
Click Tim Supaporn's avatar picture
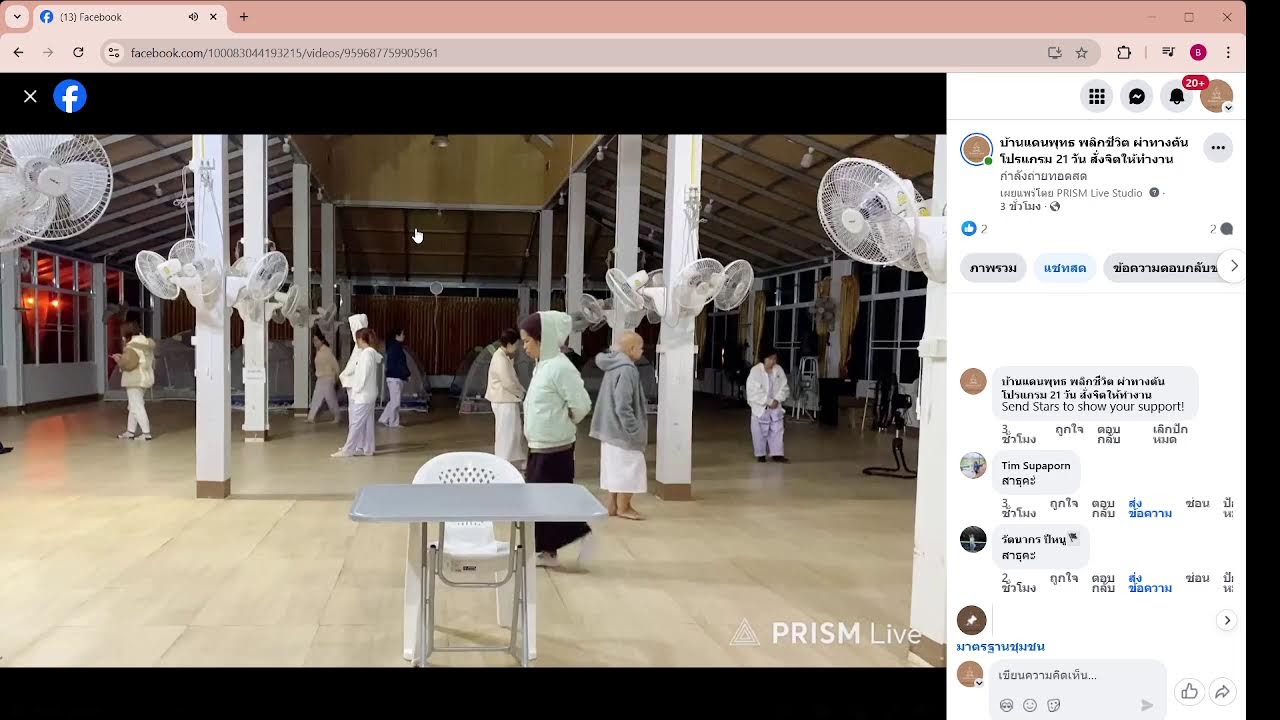pos(973,466)
